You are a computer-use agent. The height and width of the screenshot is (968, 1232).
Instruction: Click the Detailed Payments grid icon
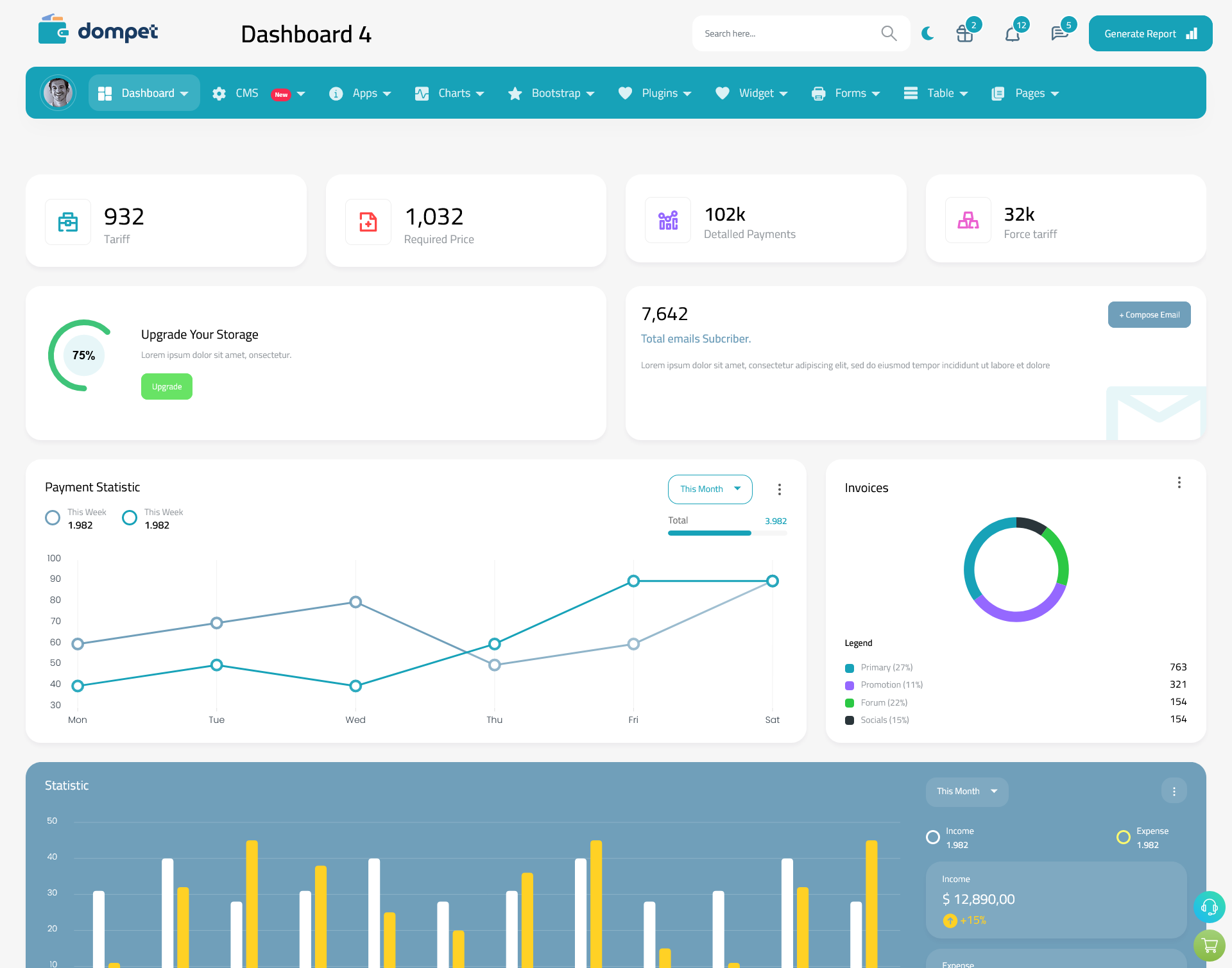[x=666, y=220]
